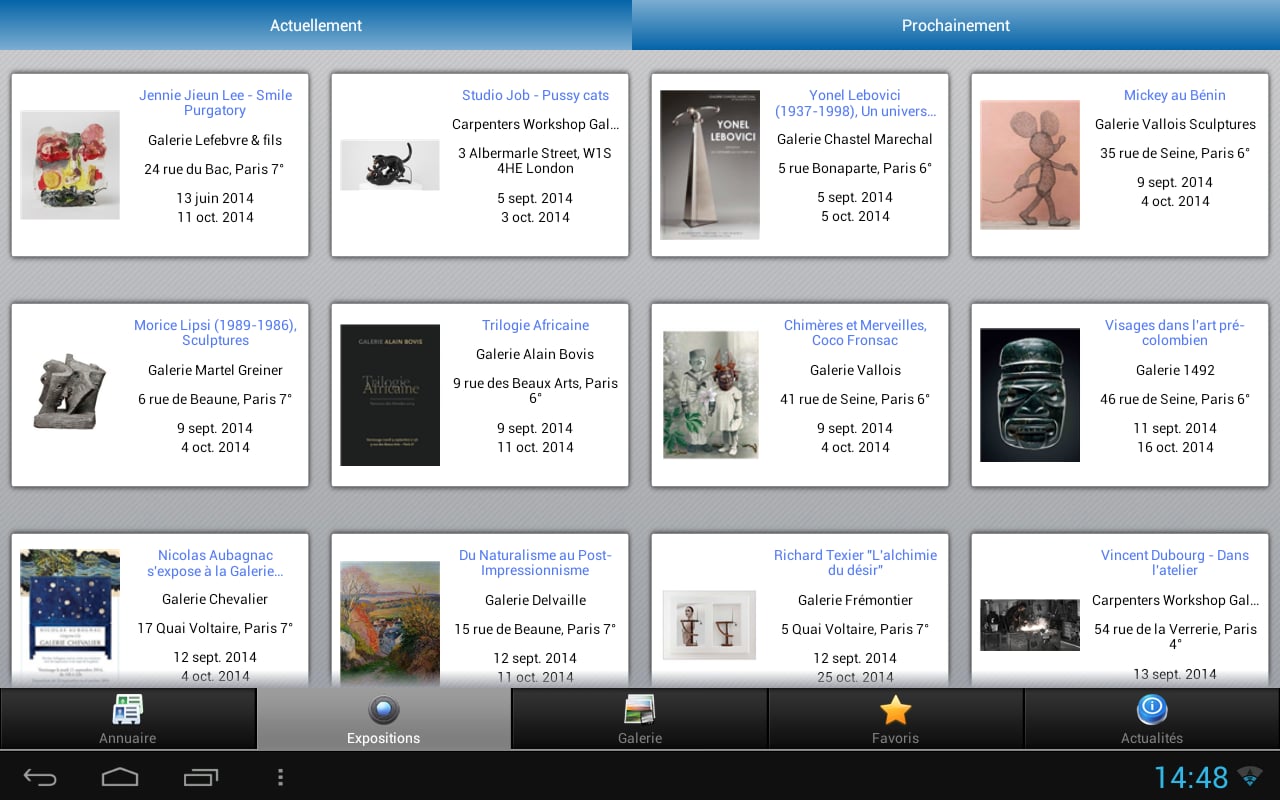The height and width of the screenshot is (800, 1280).
Task: Open the pre-Columbian mask thumbnail
Action: (1030, 395)
